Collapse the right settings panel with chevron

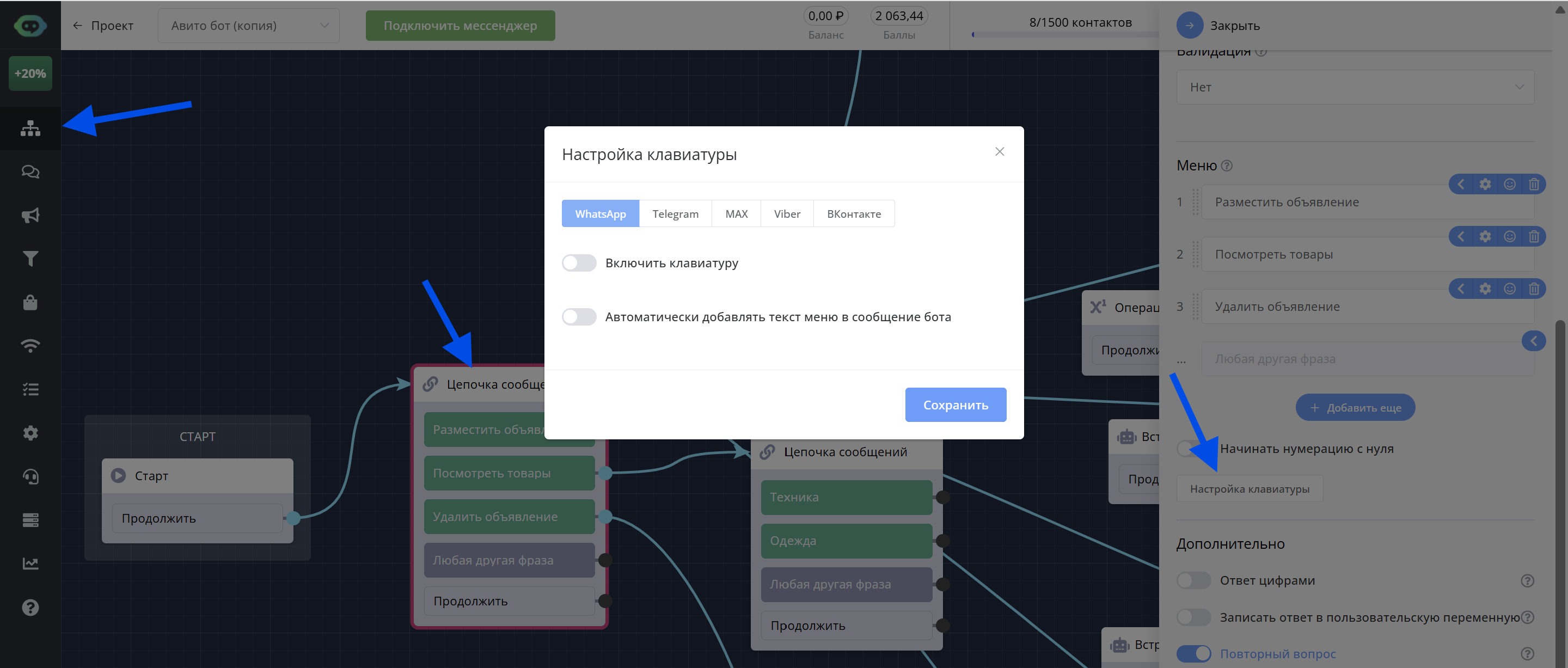pyautogui.click(x=1534, y=341)
